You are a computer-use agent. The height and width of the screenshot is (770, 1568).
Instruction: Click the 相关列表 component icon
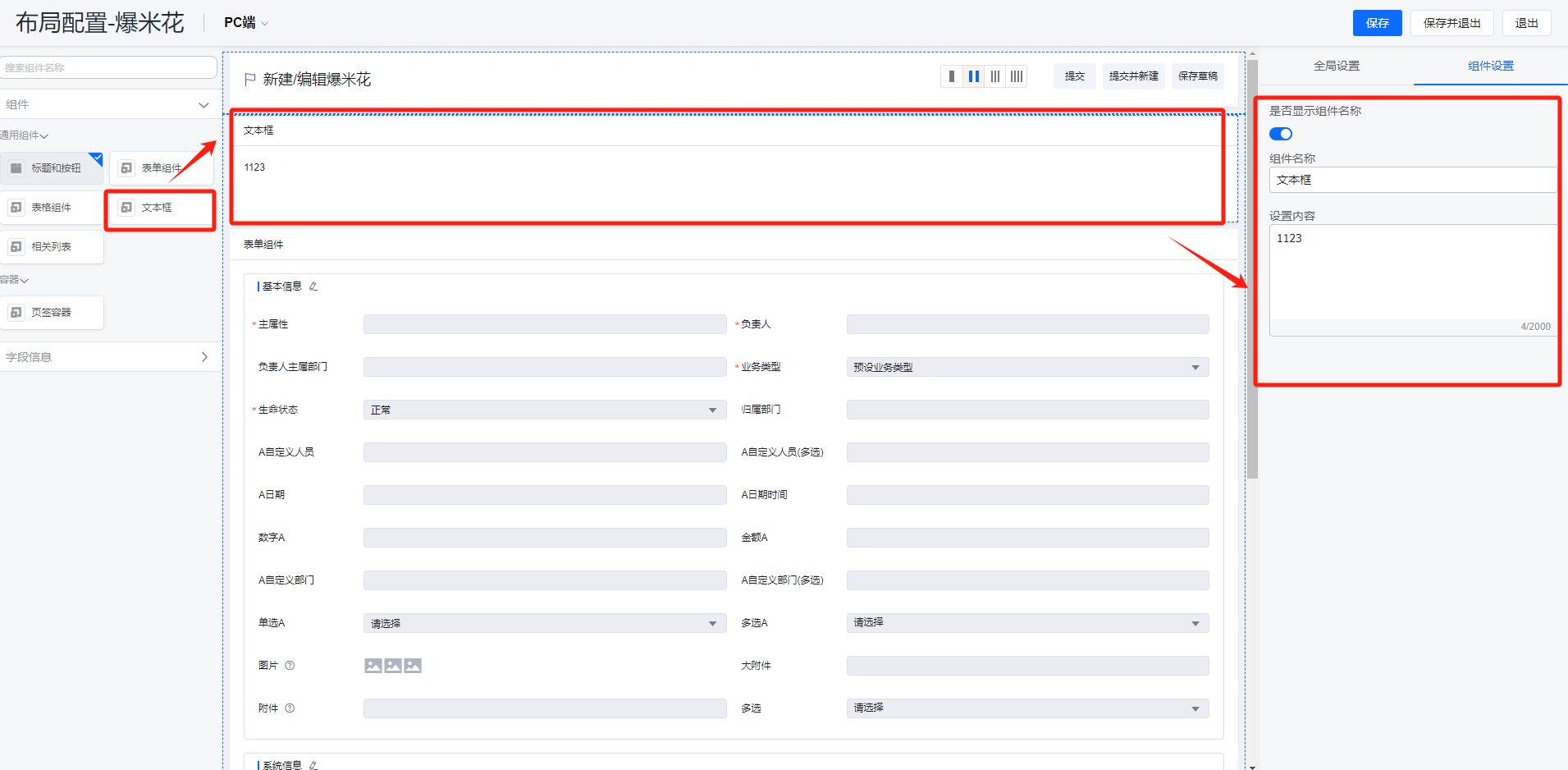click(16, 247)
